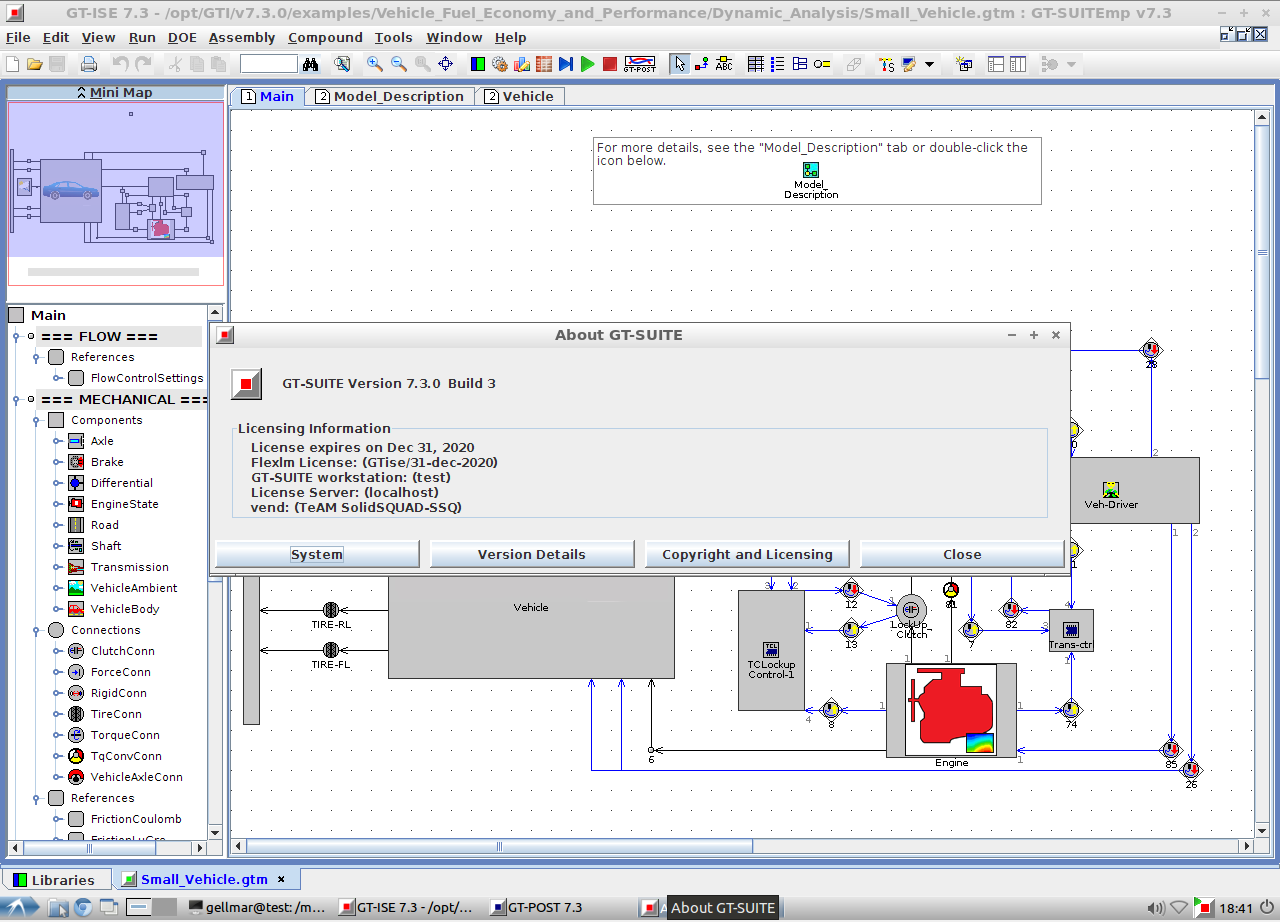Open the gellmar@test terminal from taskbar

pos(256,907)
